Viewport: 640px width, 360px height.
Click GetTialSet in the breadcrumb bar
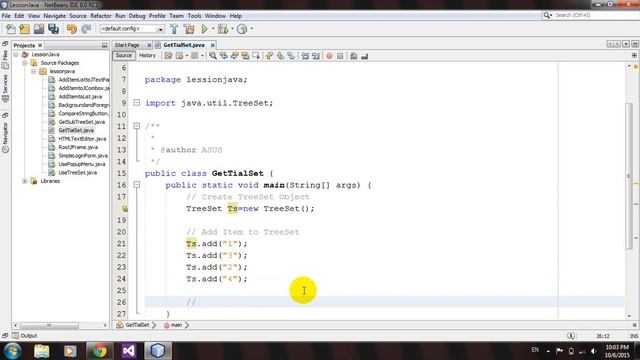pyautogui.click(x=137, y=325)
